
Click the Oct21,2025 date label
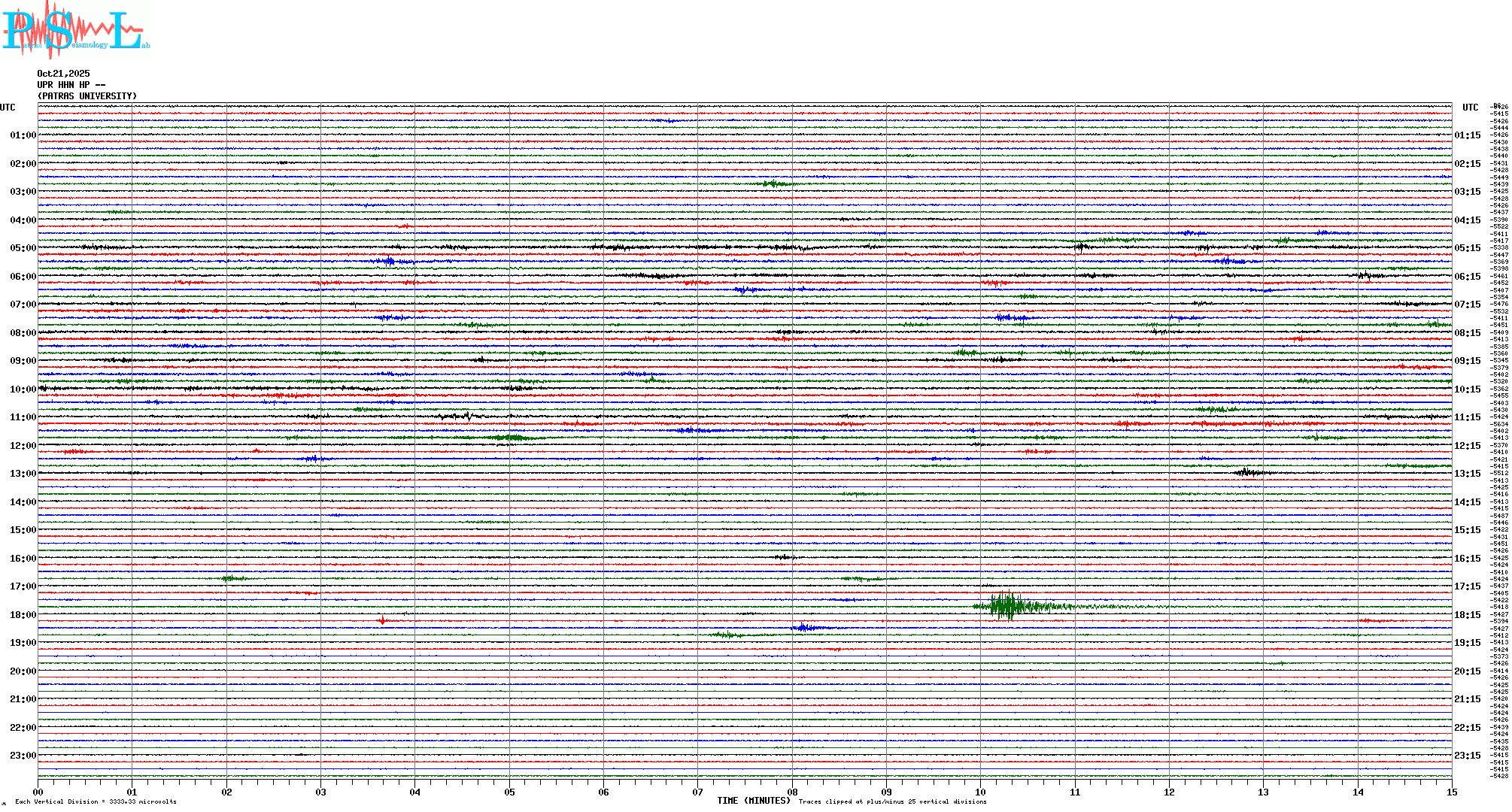click(63, 74)
